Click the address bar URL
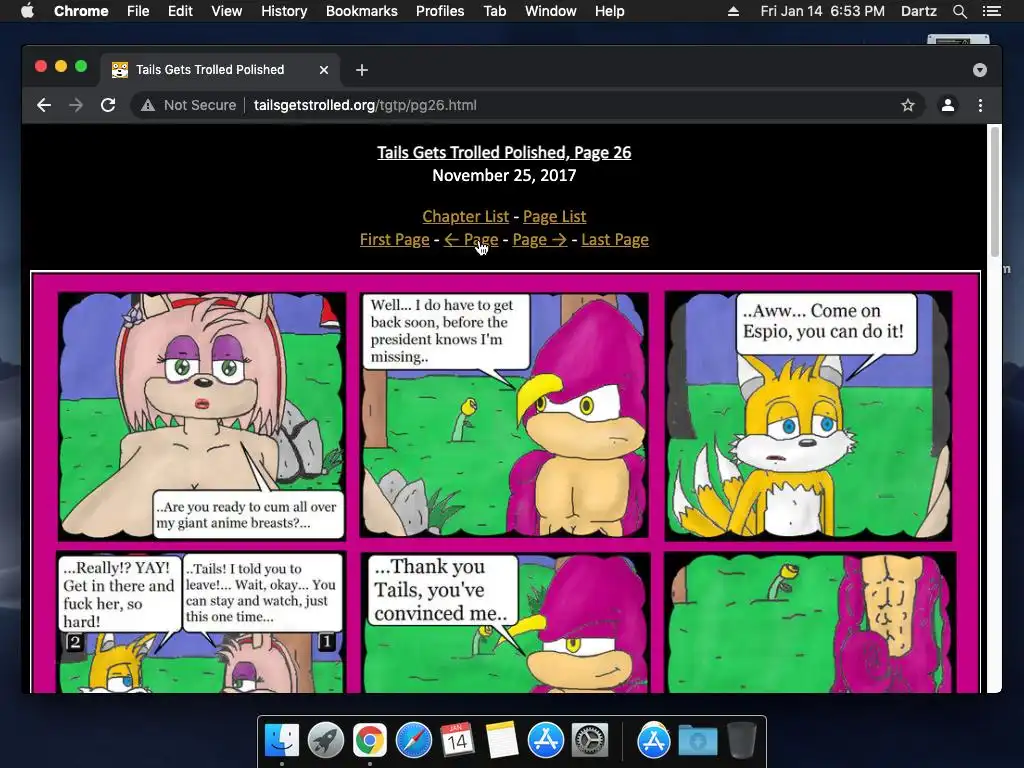This screenshot has height=768, width=1024. (365, 105)
